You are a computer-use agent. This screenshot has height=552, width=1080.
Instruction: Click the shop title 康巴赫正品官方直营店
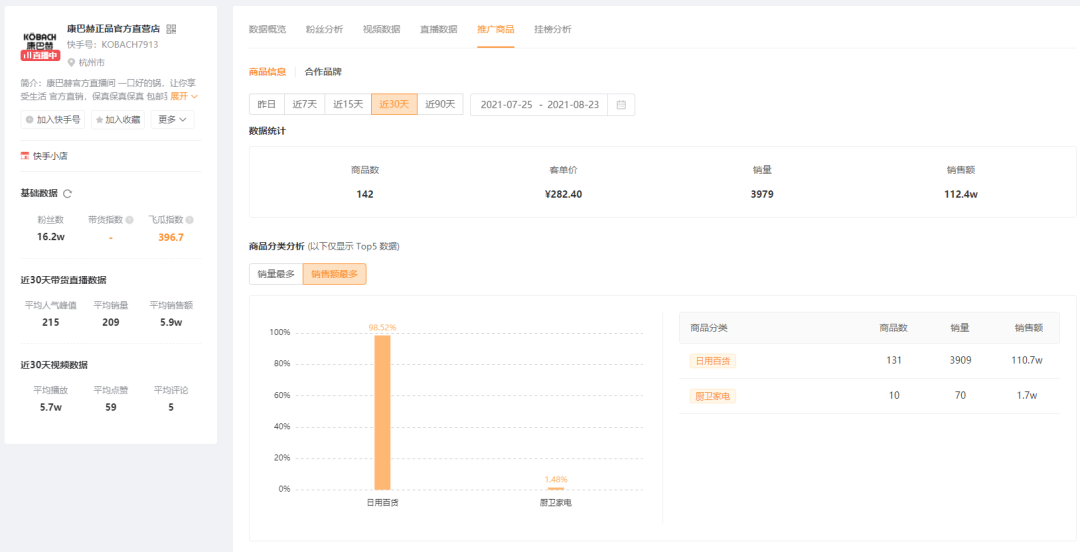[114, 29]
